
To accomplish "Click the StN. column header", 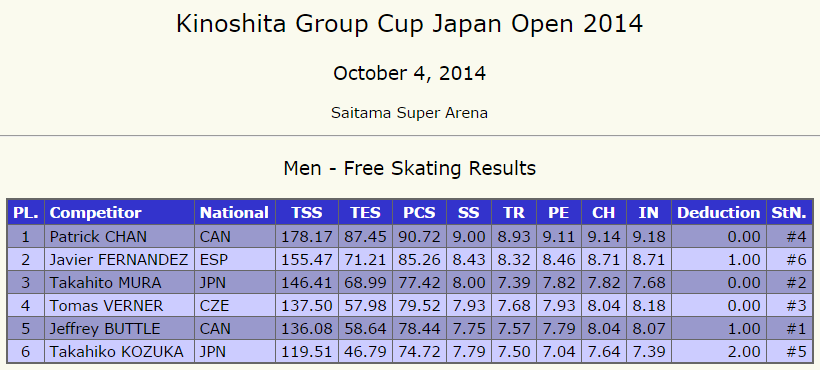I will click(x=789, y=213).
